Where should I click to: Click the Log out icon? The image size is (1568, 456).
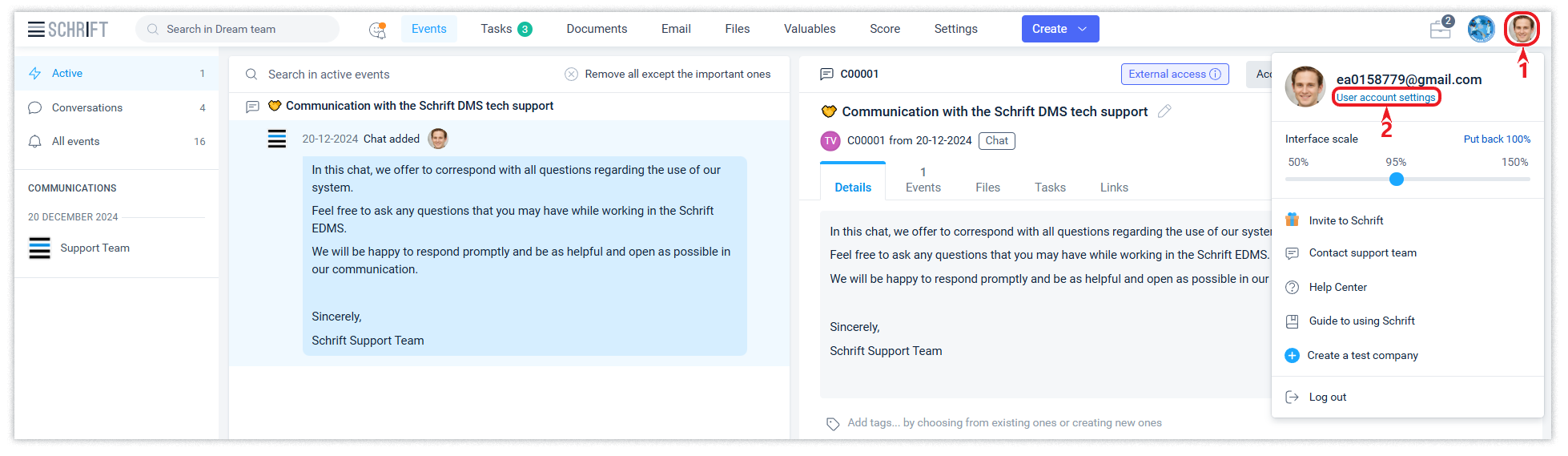(x=1292, y=397)
